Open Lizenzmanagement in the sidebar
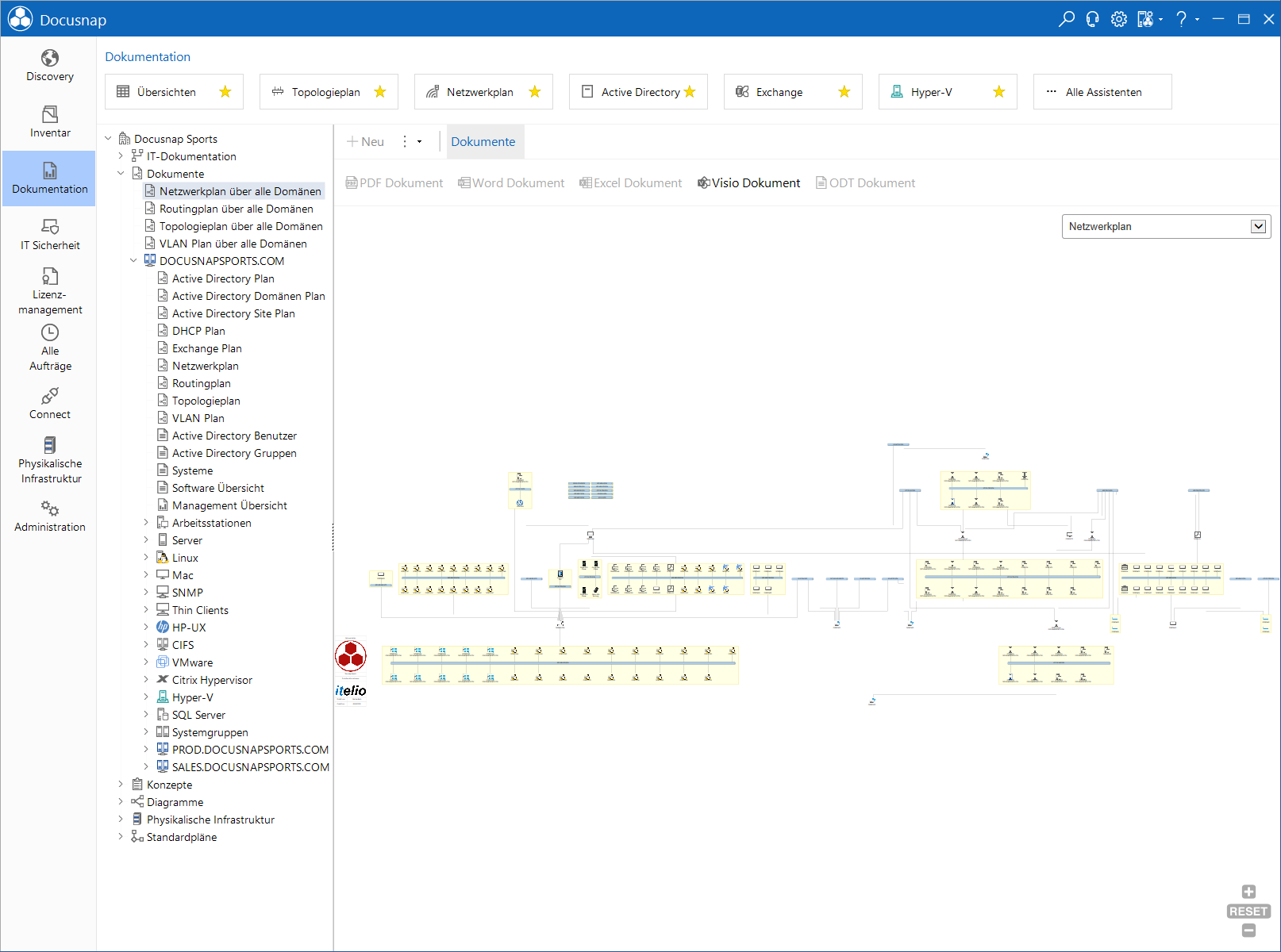 (x=49, y=290)
